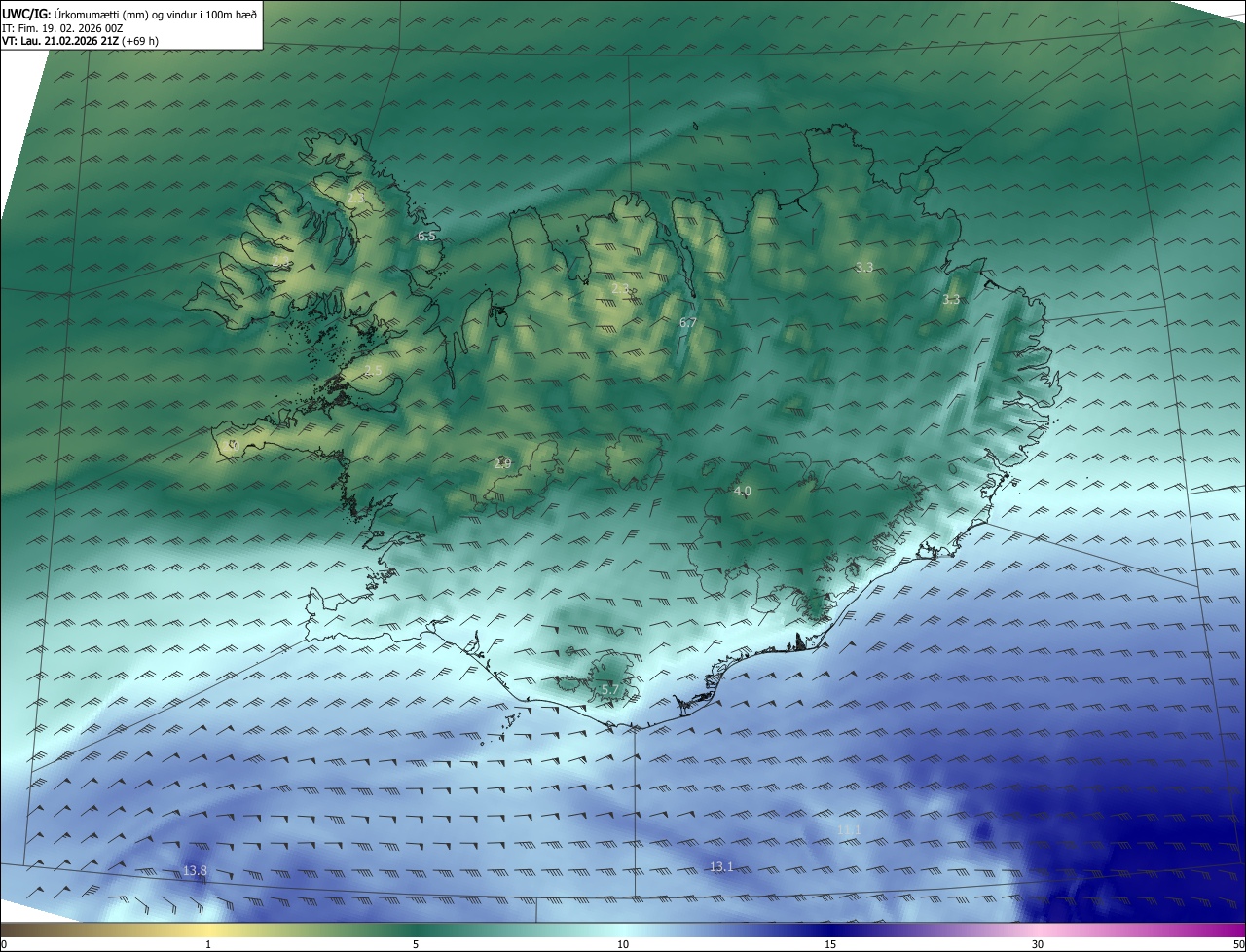
Task: Select the 6.7 value label on the map
Action: pyautogui.click(x=687, y=322)
